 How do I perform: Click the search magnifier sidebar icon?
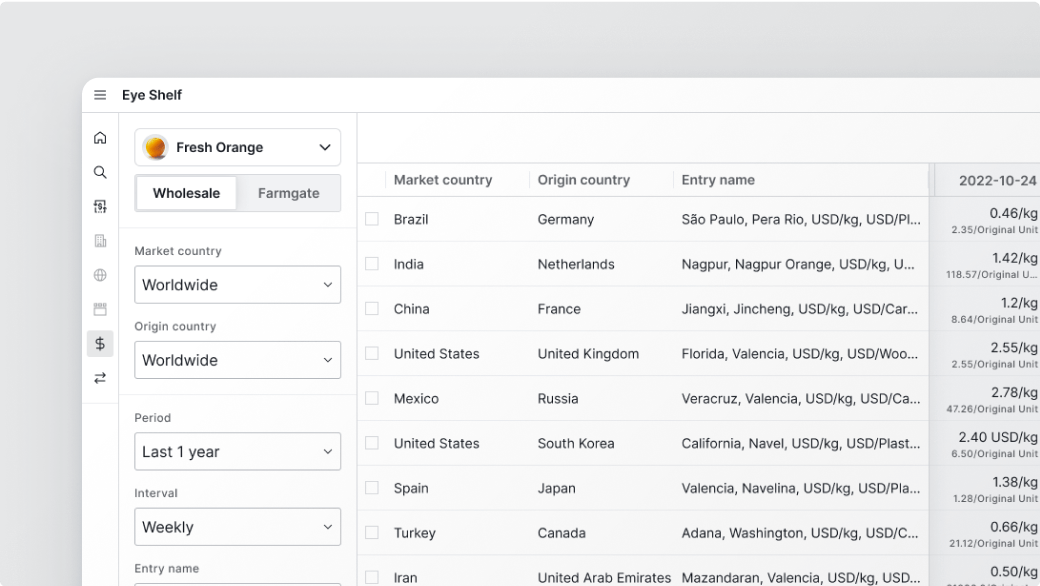100,172
